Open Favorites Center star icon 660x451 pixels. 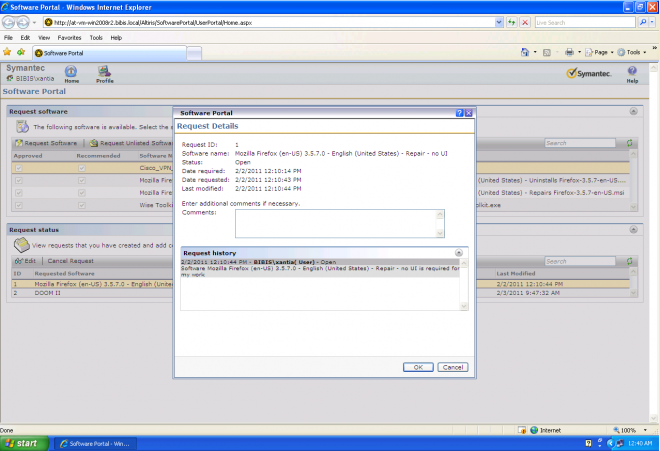[x=7, y=52]
